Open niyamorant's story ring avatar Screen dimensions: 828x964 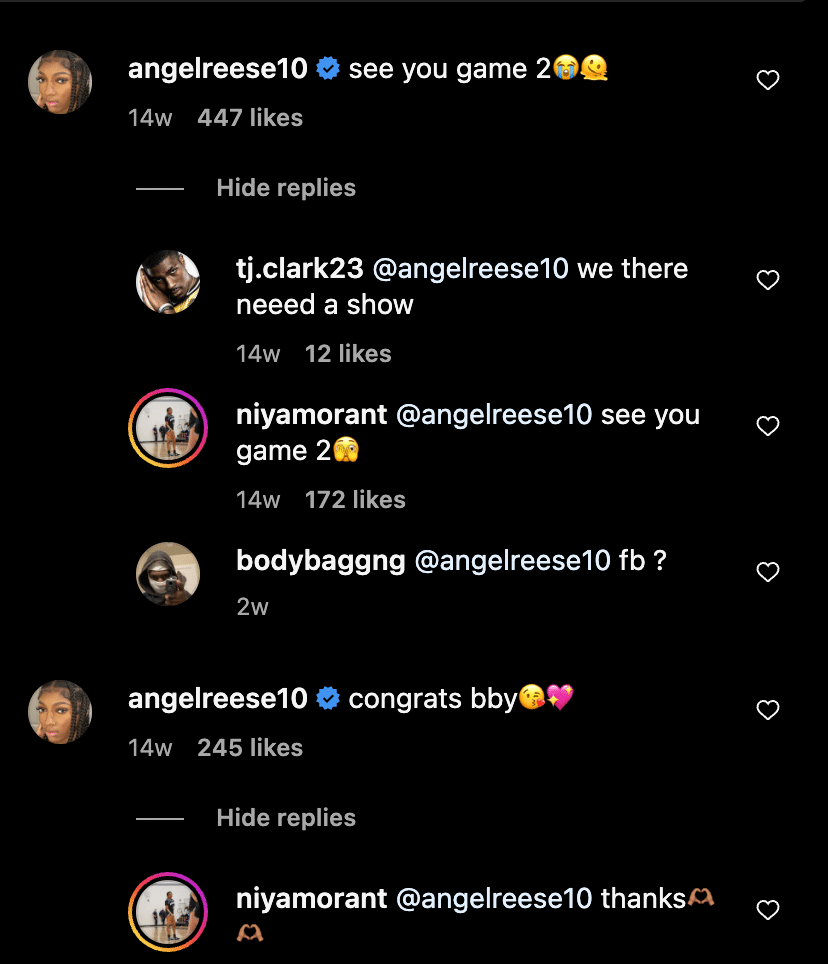tap(168, 428)
